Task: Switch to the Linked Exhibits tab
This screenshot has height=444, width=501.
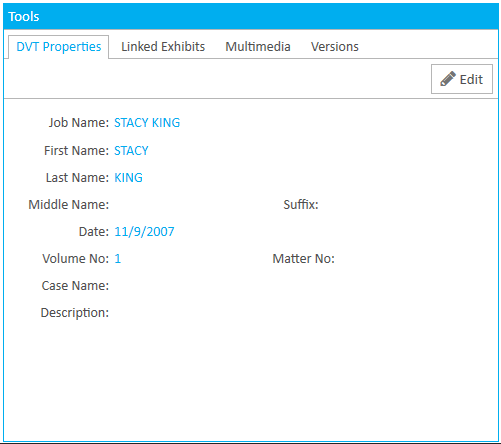Action: [163, 47]
